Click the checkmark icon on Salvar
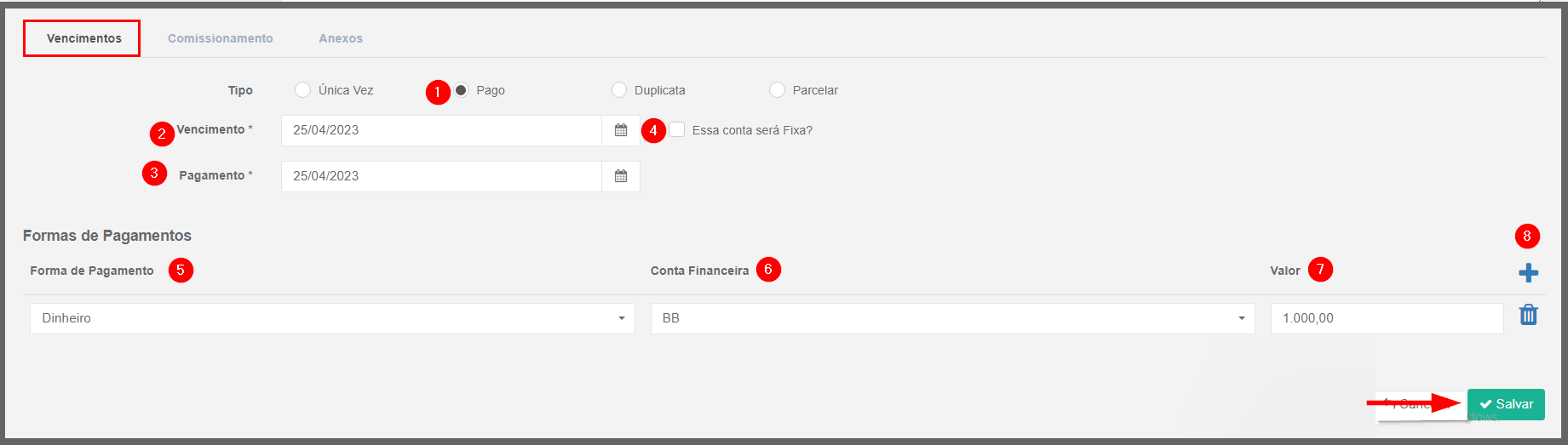Viewport: 1568px width, 445px height. pos(1485,404)
